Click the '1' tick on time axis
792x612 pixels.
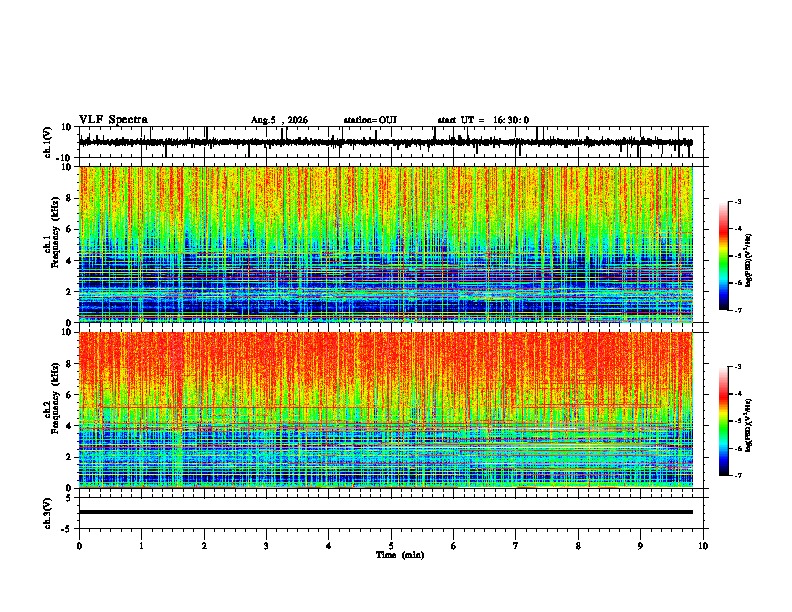(x=141, y=546)
